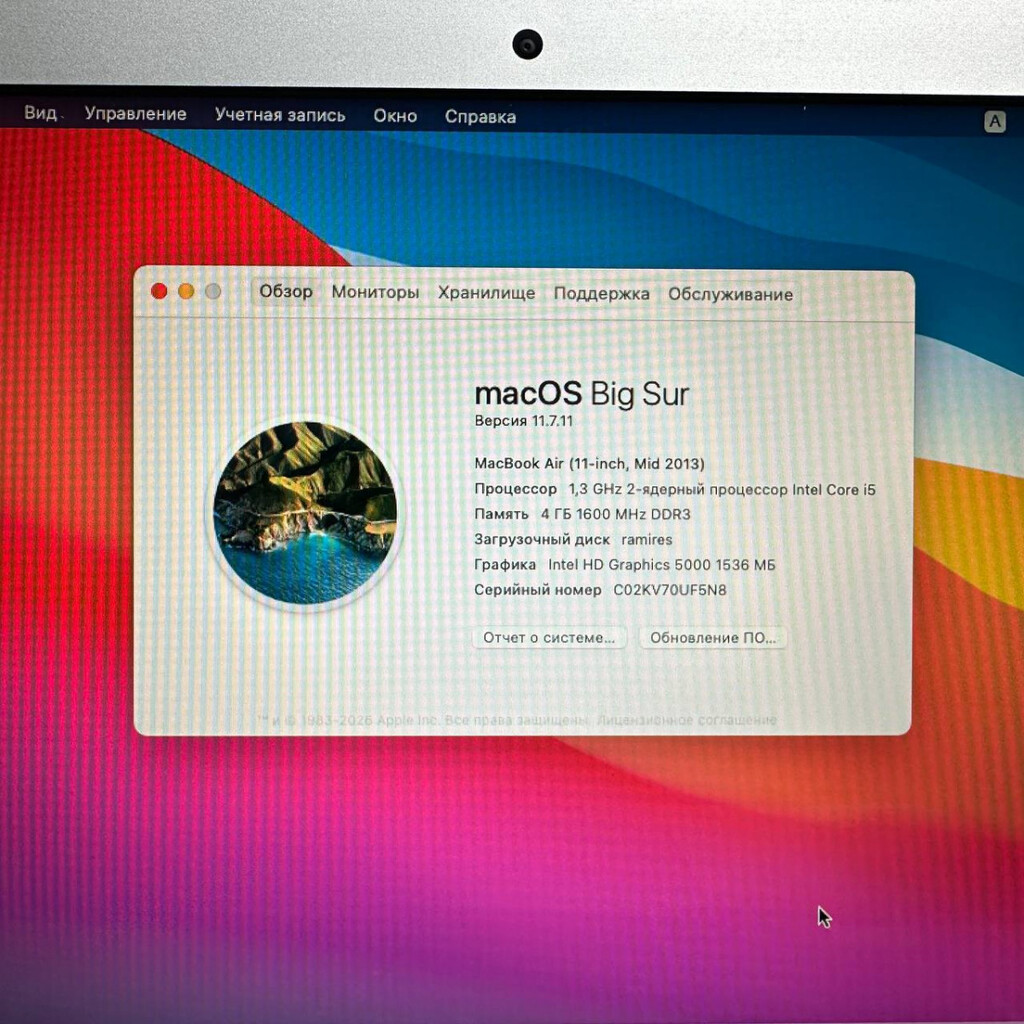Click the gray zoom window button

(x=212, y=291)
